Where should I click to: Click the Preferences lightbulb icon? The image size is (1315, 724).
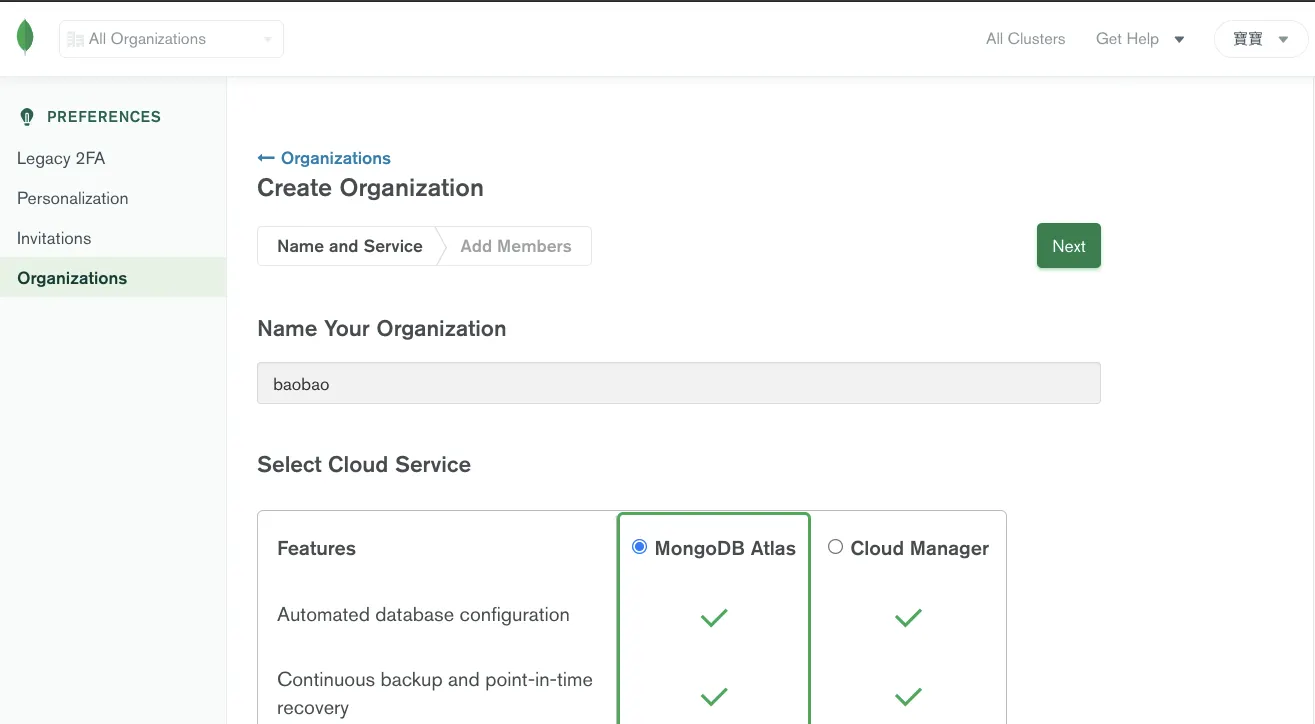pos(27,117)
